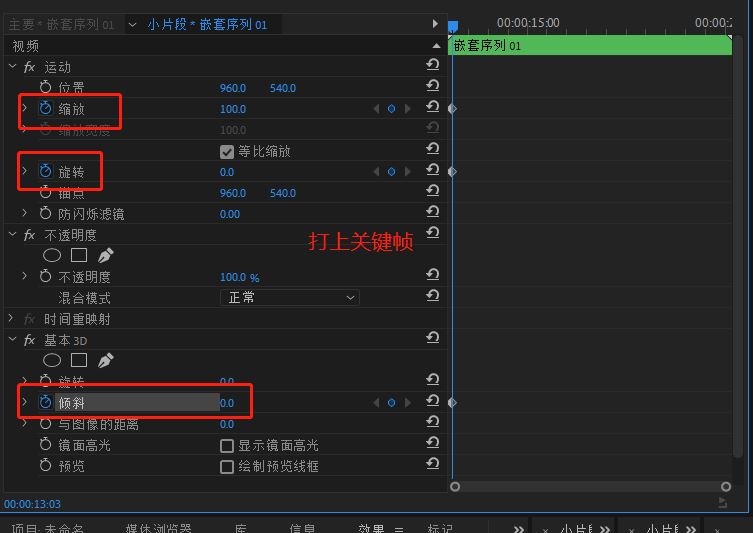The height and width of the screenshot is (533, 753).
Task: Toggle the fx switch of 运动
Action: 29,67
